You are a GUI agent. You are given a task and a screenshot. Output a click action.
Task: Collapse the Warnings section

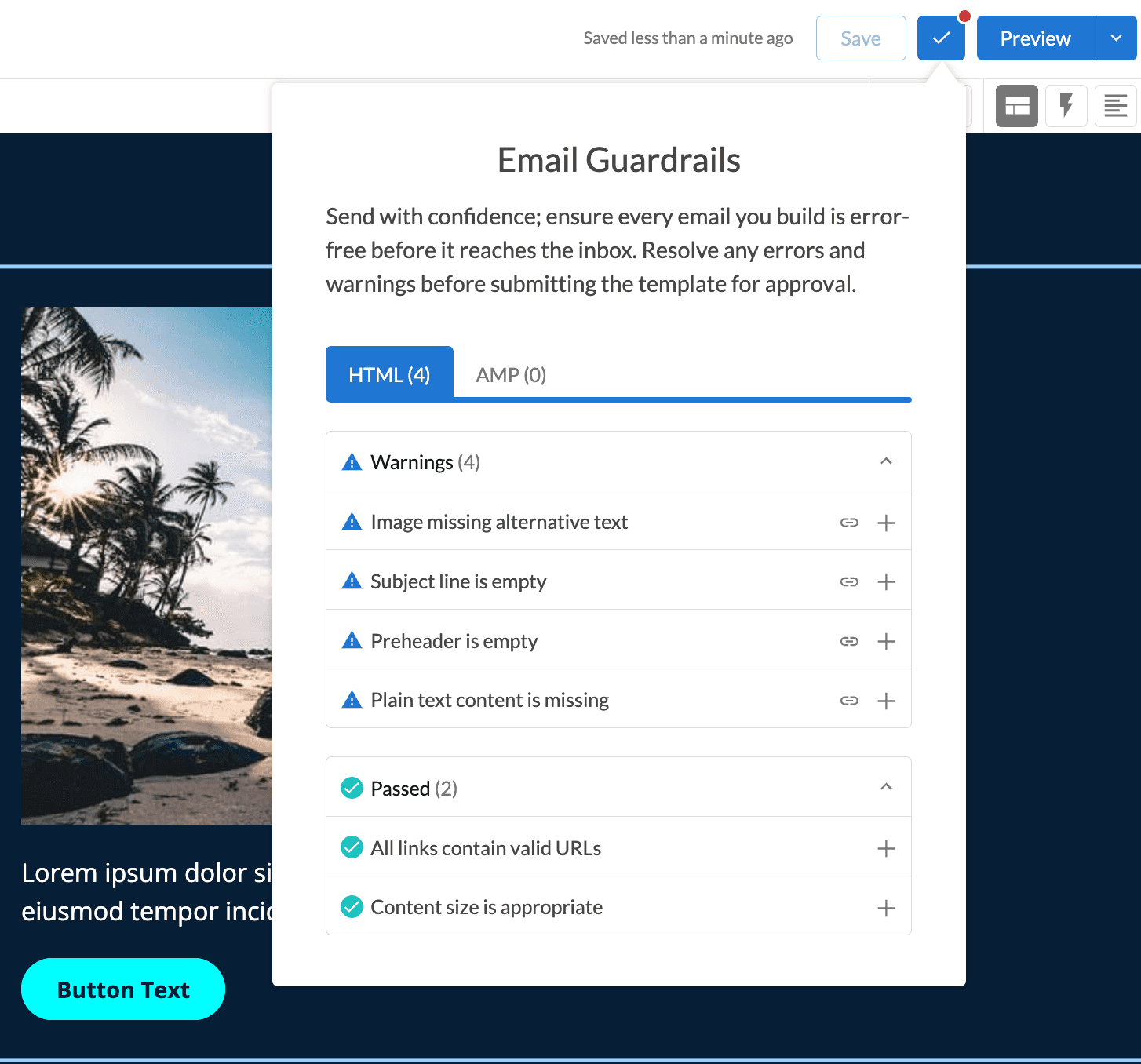tap(887, 461)
